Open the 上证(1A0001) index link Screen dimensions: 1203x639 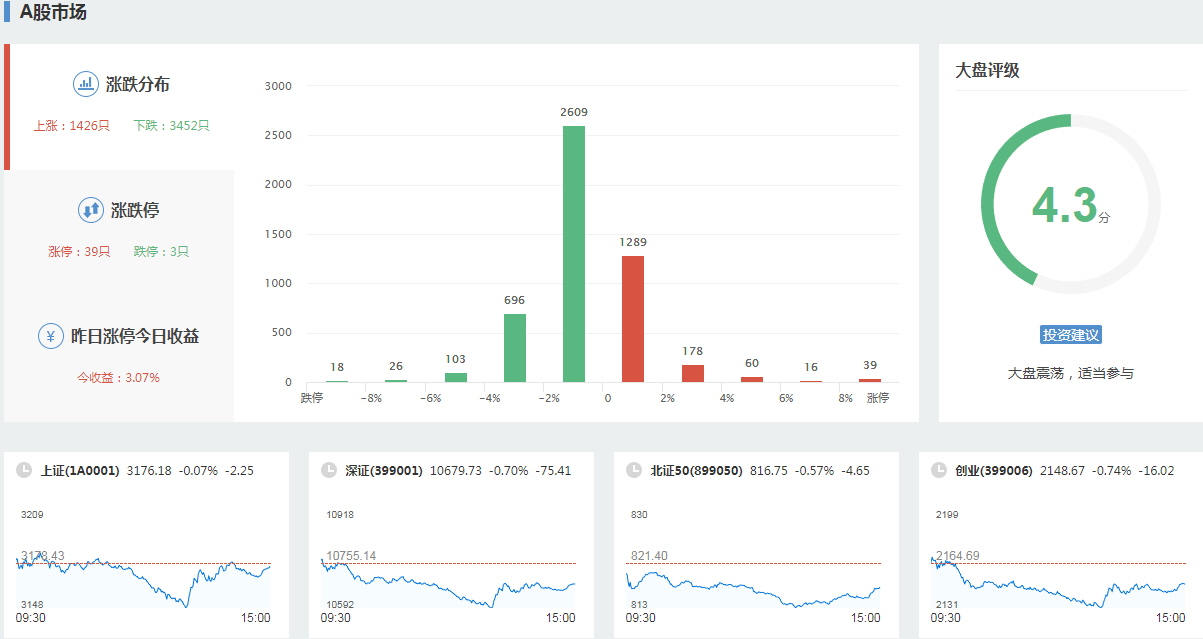click(x=80, y=470)
